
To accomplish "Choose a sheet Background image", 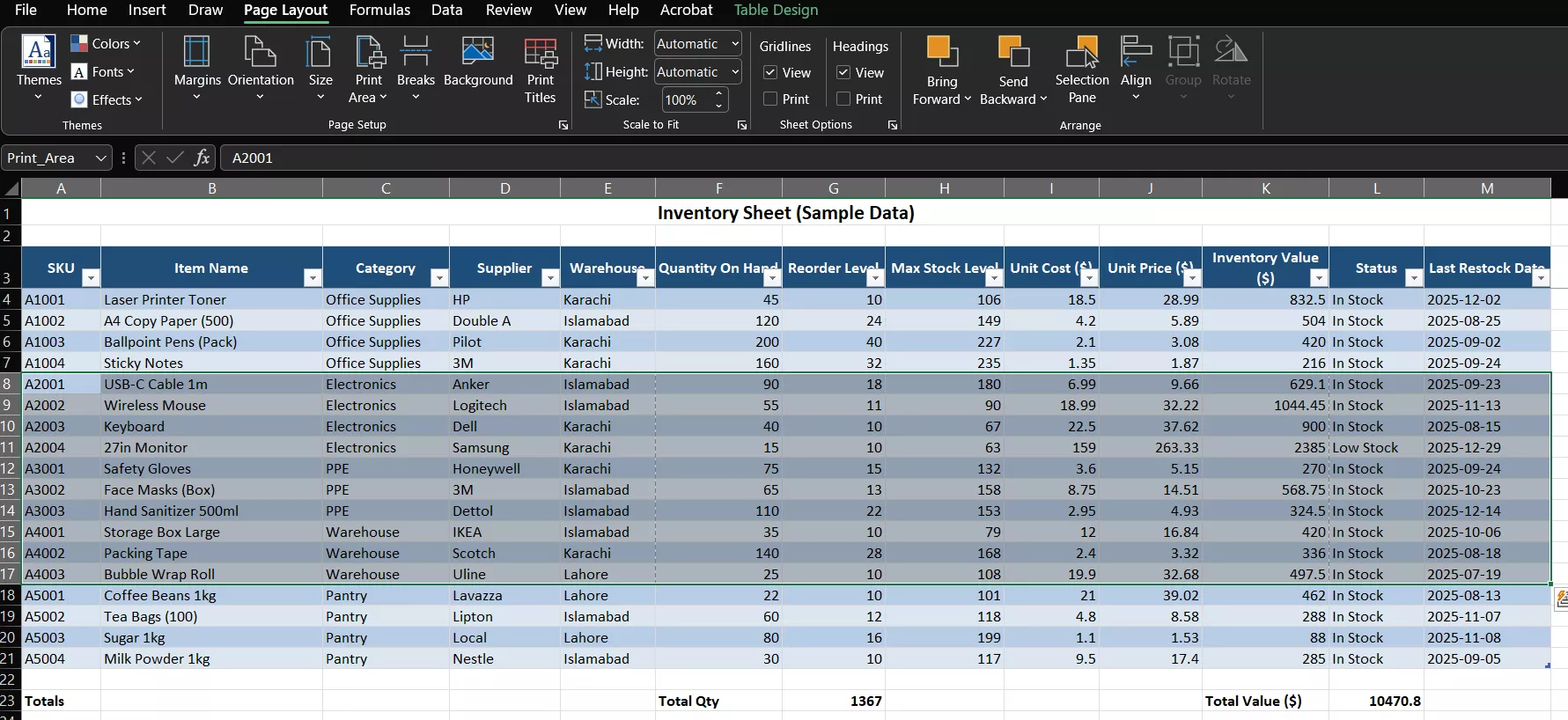I will click(477, 62).
